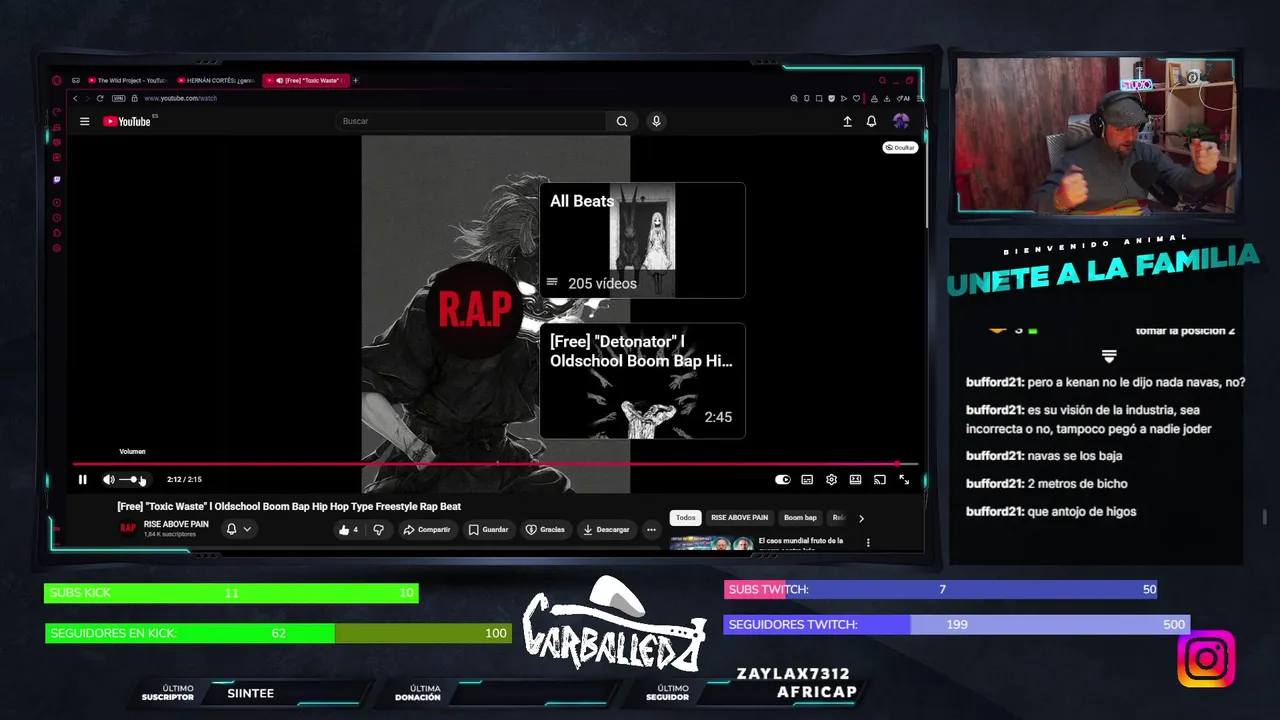Open the Opera logo menu

pyautogui.click(x=57, y=80)
